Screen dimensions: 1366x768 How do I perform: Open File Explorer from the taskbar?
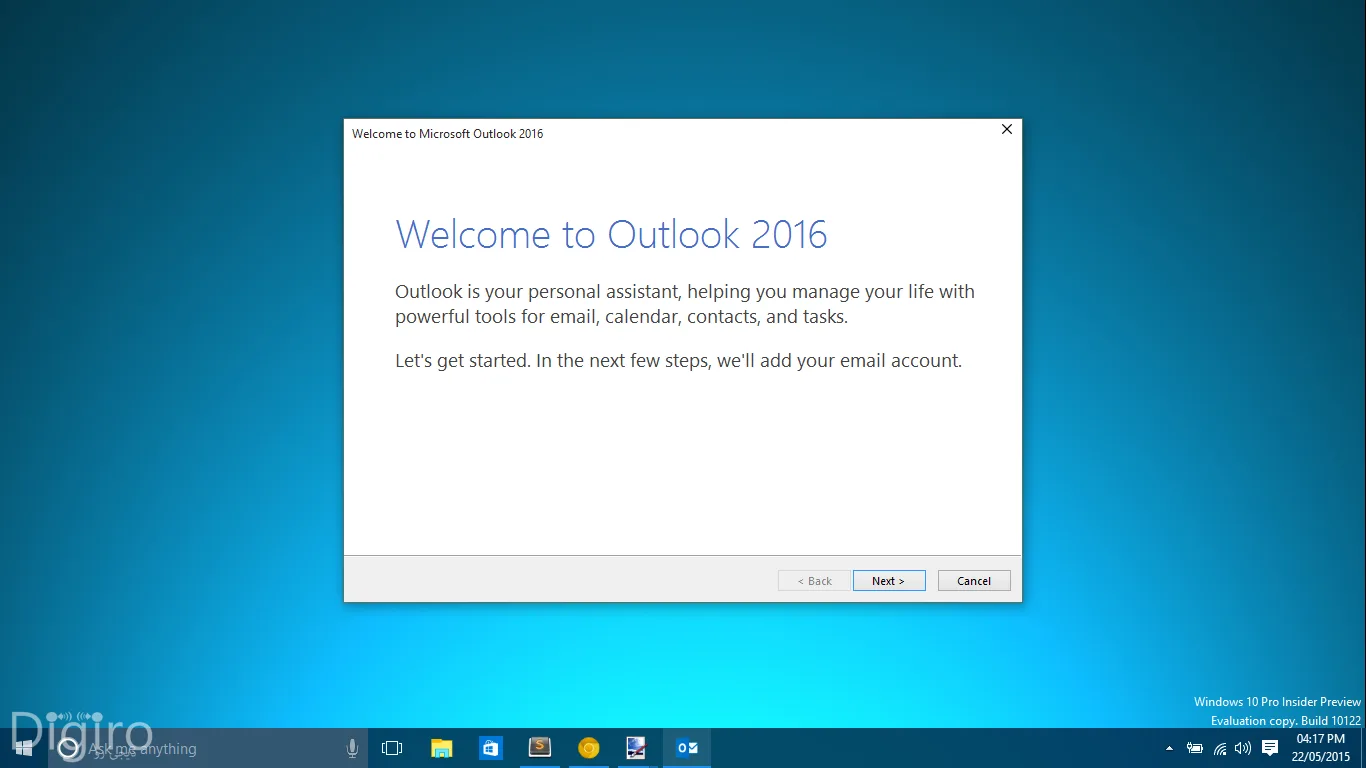click(x=441, y=748)
